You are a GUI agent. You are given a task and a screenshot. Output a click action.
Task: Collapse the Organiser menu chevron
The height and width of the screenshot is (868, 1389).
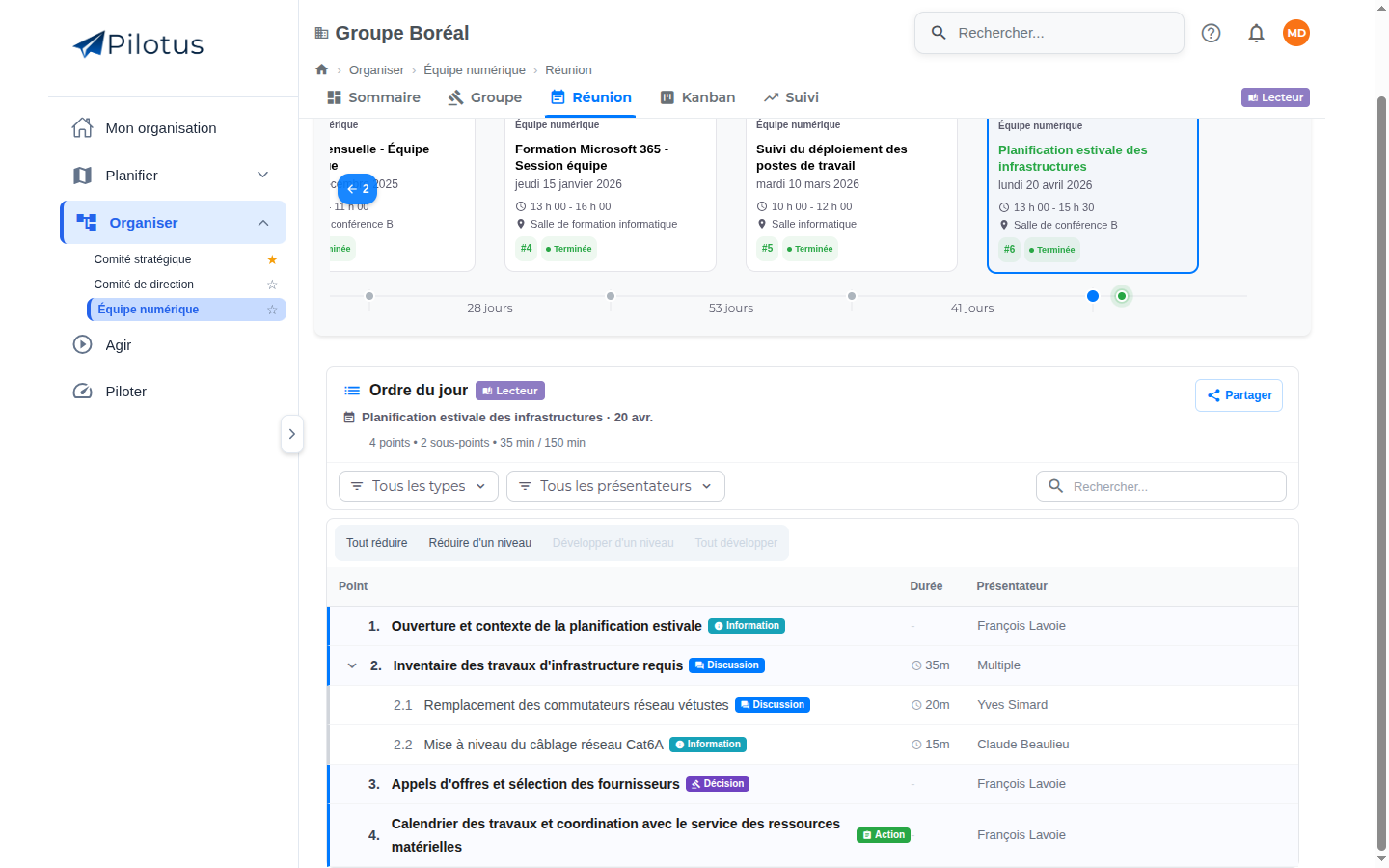[x=262, y=223]
